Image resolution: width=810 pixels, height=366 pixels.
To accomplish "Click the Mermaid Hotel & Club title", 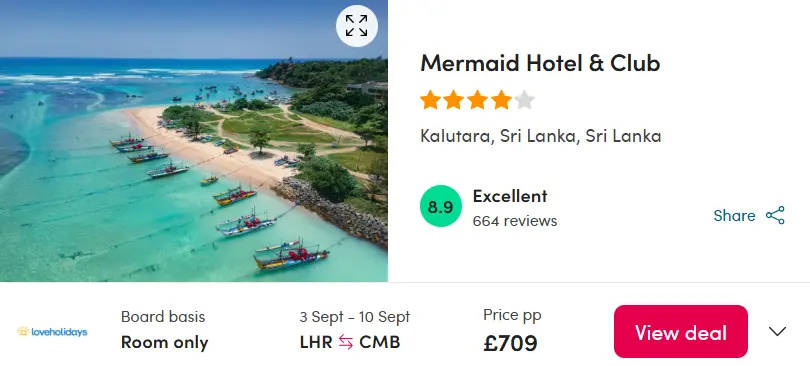I will click(x=540, y=63).
